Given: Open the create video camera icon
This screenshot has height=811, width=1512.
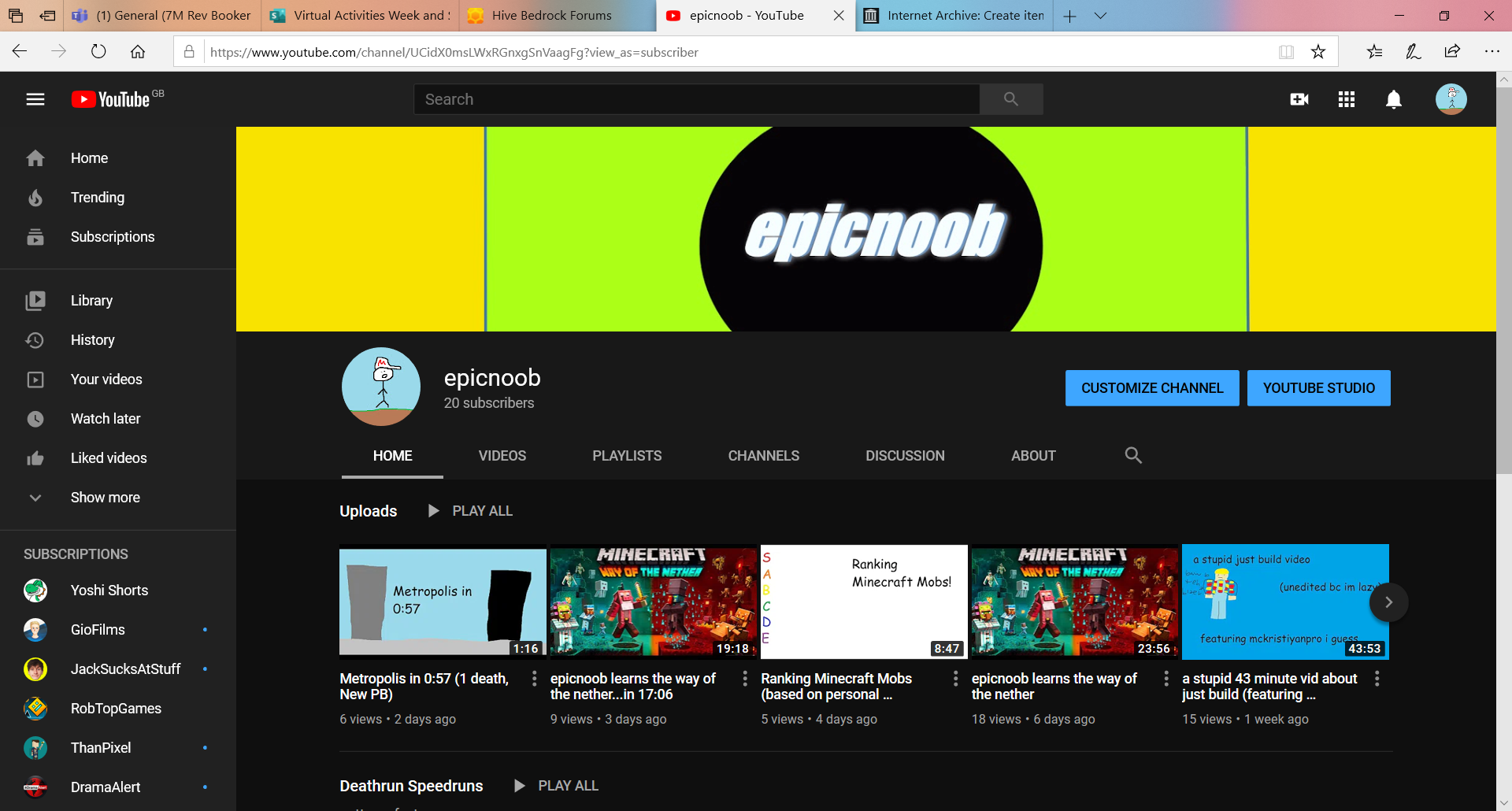Looking at the screenshot, I should point(1299,99).
